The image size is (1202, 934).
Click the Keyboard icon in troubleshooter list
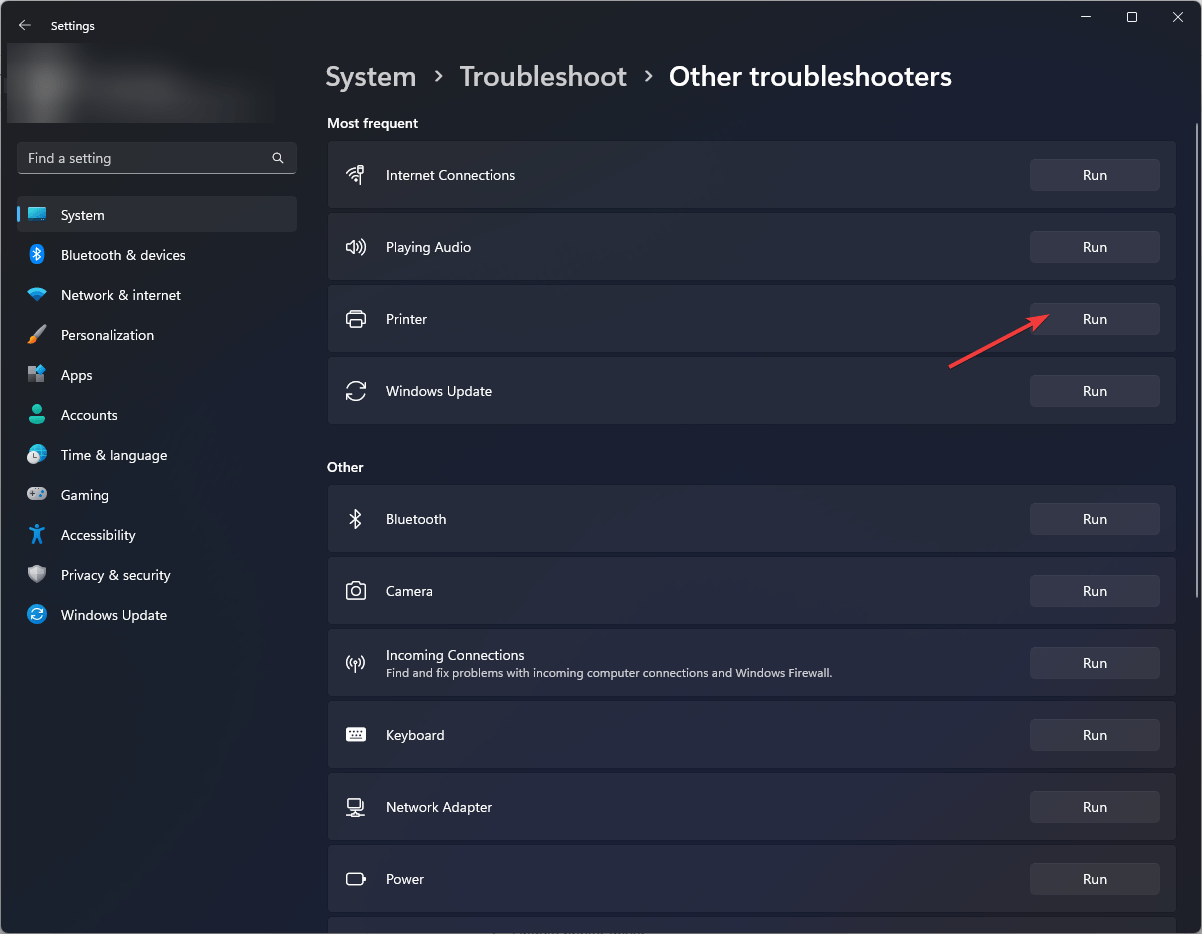pos(355,735)
